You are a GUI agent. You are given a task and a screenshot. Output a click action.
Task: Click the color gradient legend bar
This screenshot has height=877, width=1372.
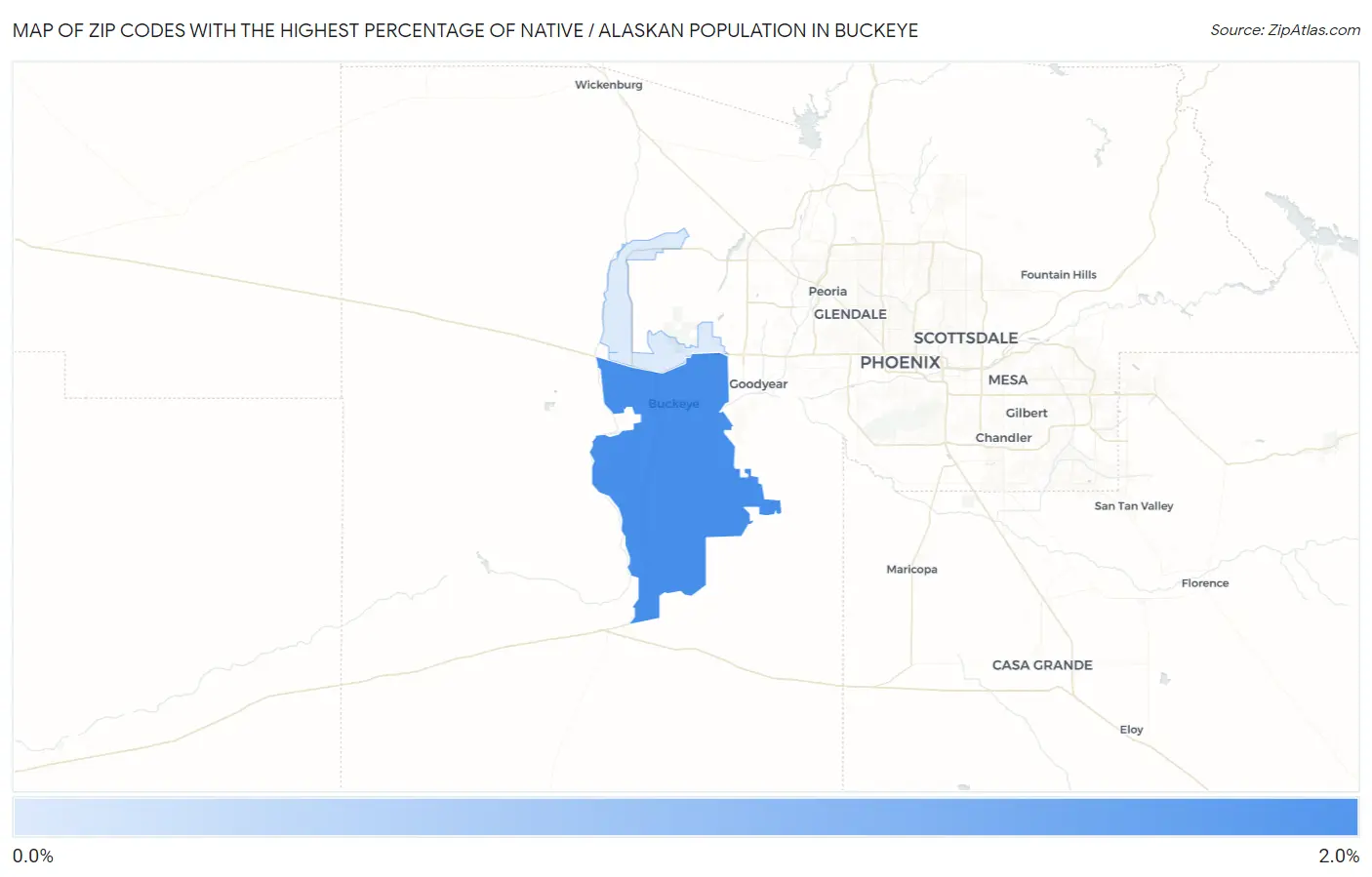click(x=686, y=817)
